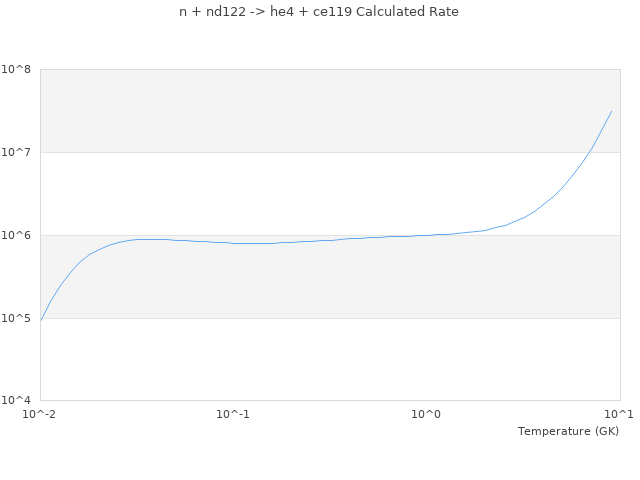Viewport: 640px width, 480px height.
Task: Click the rate curve's highest point at right end
Action: [611, 111]
